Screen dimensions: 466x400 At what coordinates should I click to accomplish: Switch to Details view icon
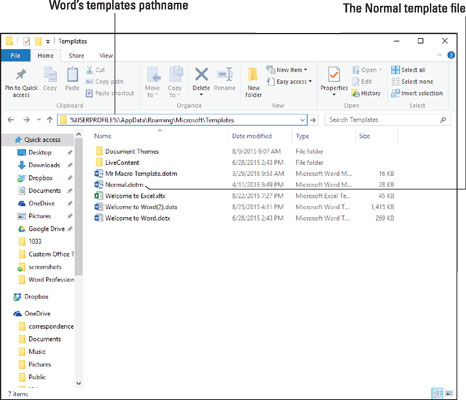(x=437, y=393)
